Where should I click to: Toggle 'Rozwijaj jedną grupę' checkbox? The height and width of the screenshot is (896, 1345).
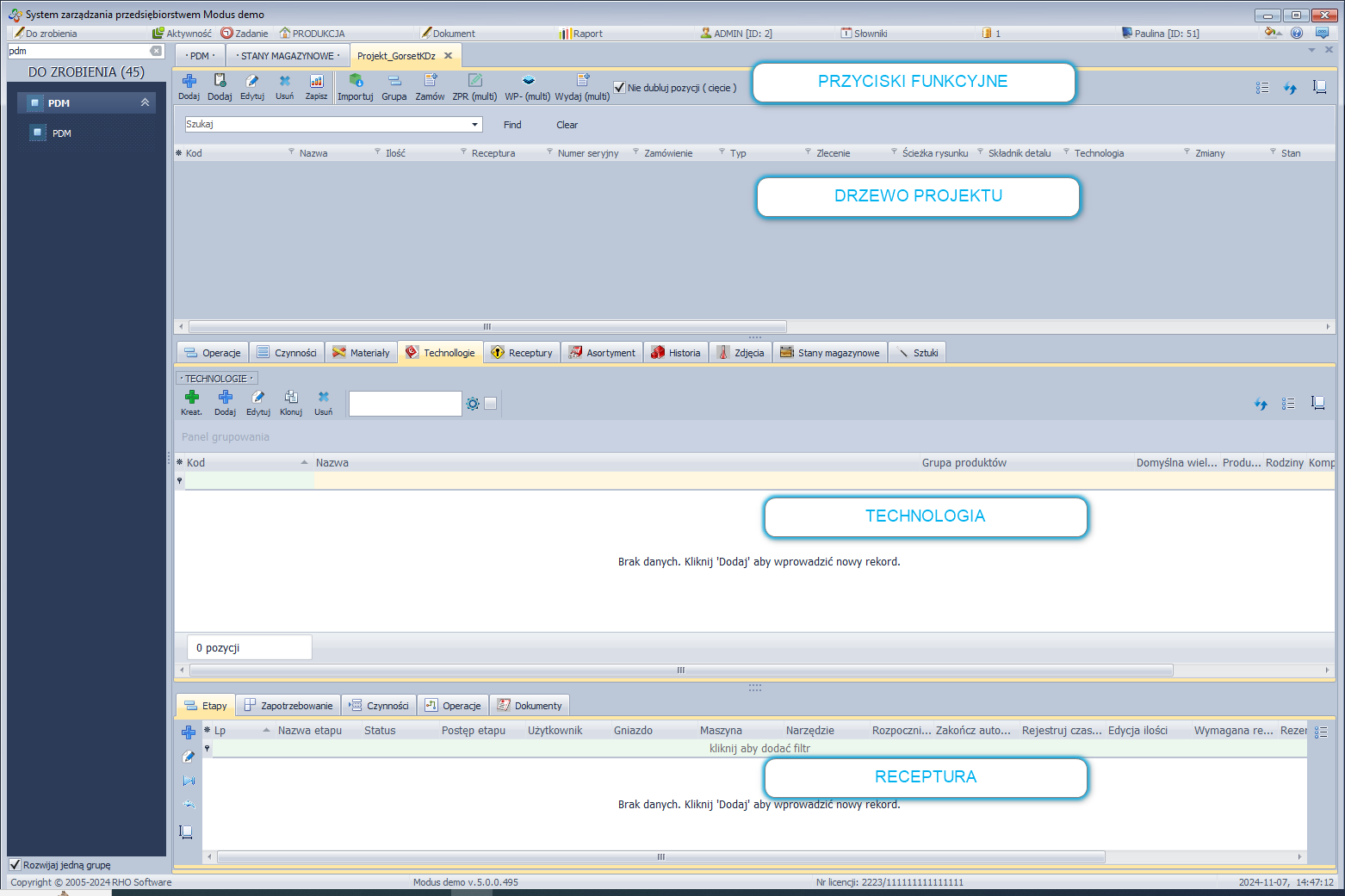pos(15,865)
